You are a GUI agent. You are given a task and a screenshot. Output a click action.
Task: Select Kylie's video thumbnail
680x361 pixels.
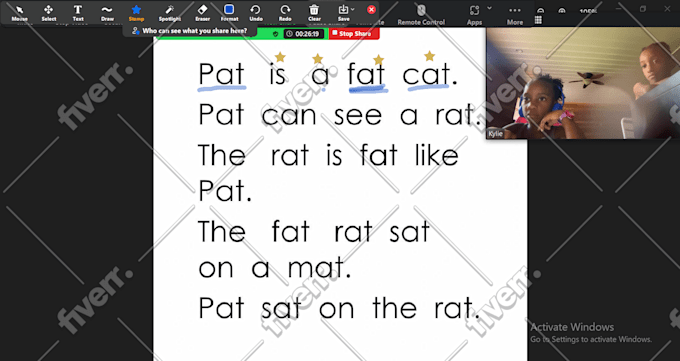[583, 83]
